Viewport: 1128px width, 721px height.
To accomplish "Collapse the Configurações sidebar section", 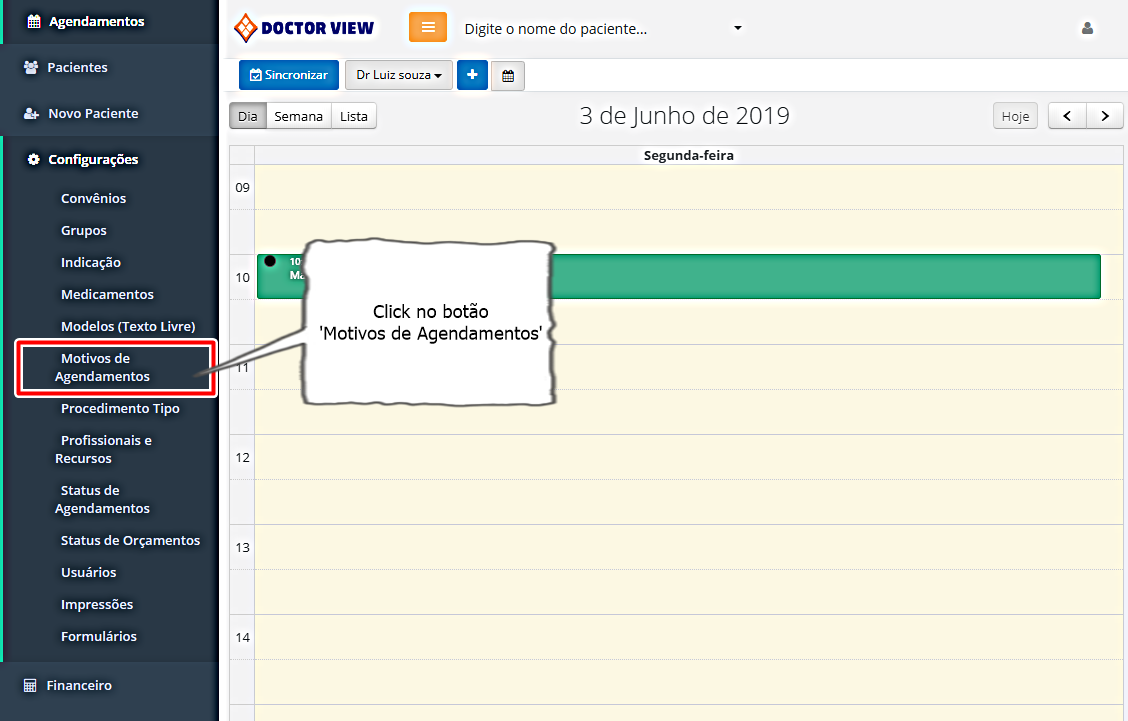I will (93, 159).
